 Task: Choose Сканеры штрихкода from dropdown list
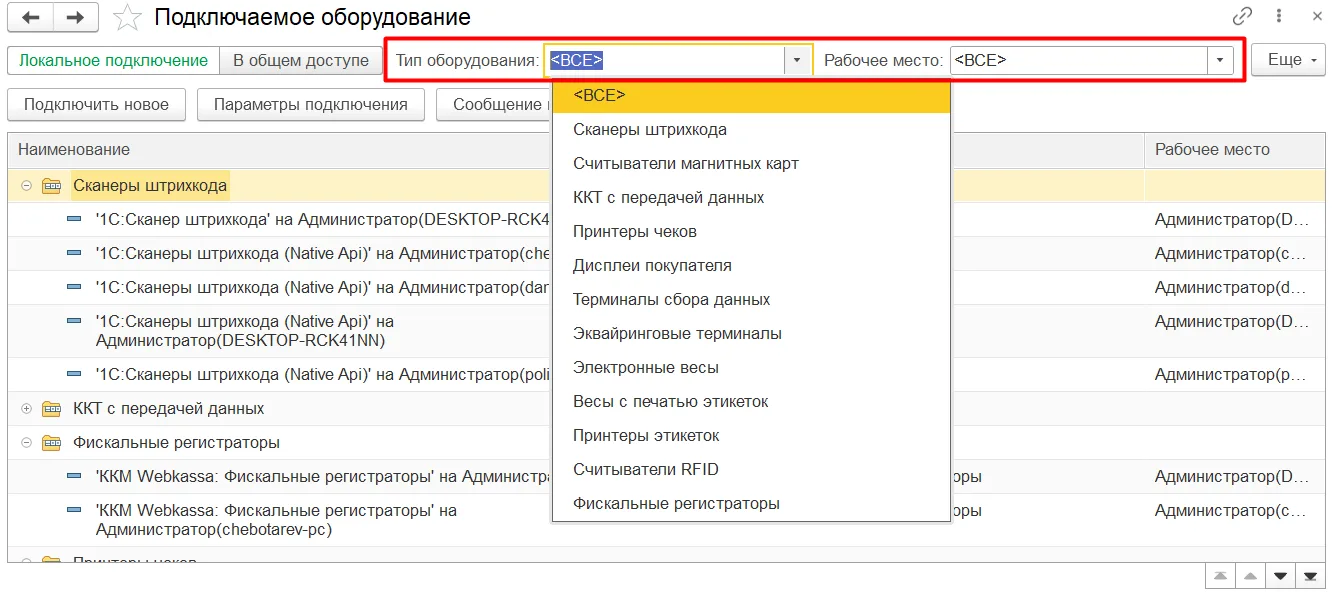[751, 130]
